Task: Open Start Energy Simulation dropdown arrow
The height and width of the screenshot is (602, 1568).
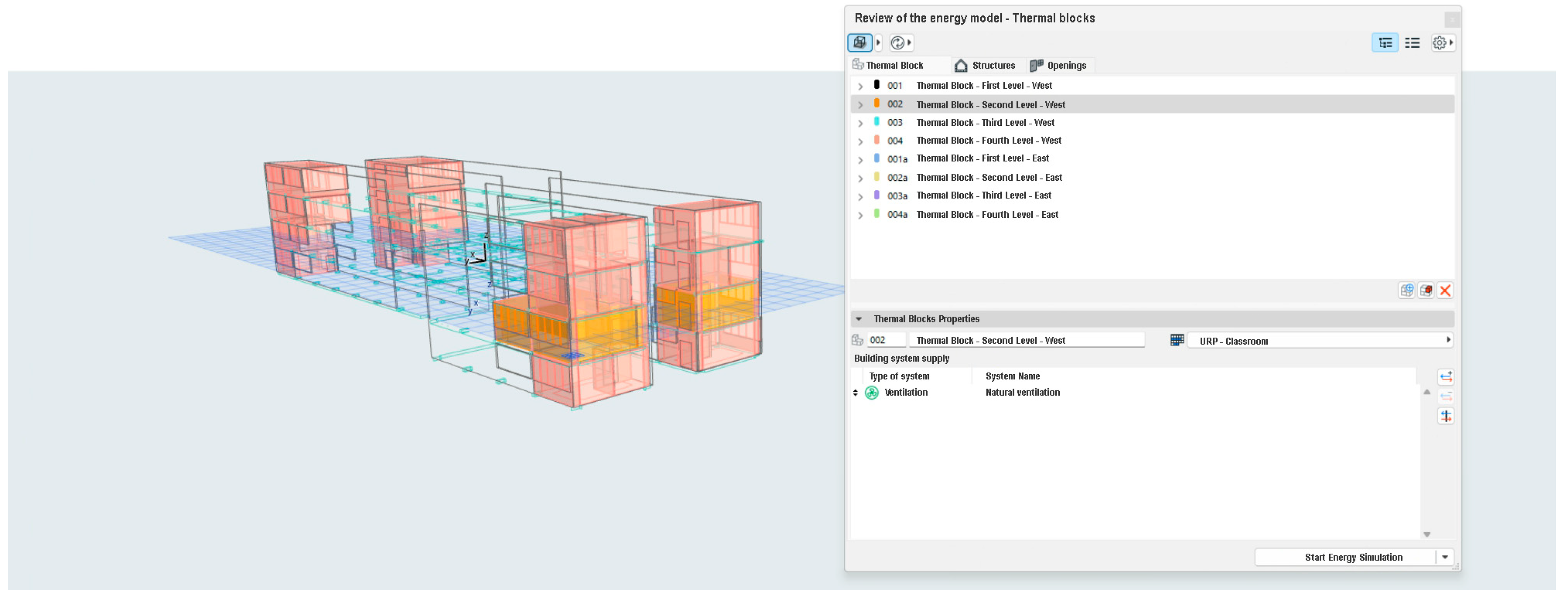Action: (x=1445, y=558)
